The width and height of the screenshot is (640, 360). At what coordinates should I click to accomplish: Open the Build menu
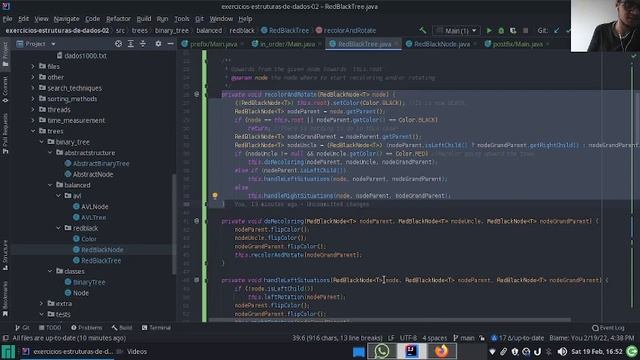[x=144, y=19]
